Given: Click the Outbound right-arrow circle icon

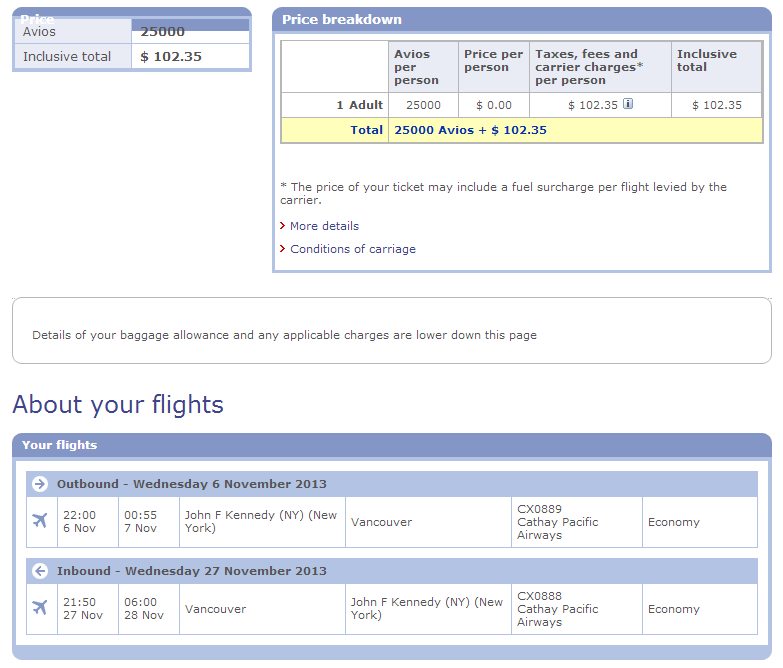Looking at the screenshot, I should click(40, 484).
